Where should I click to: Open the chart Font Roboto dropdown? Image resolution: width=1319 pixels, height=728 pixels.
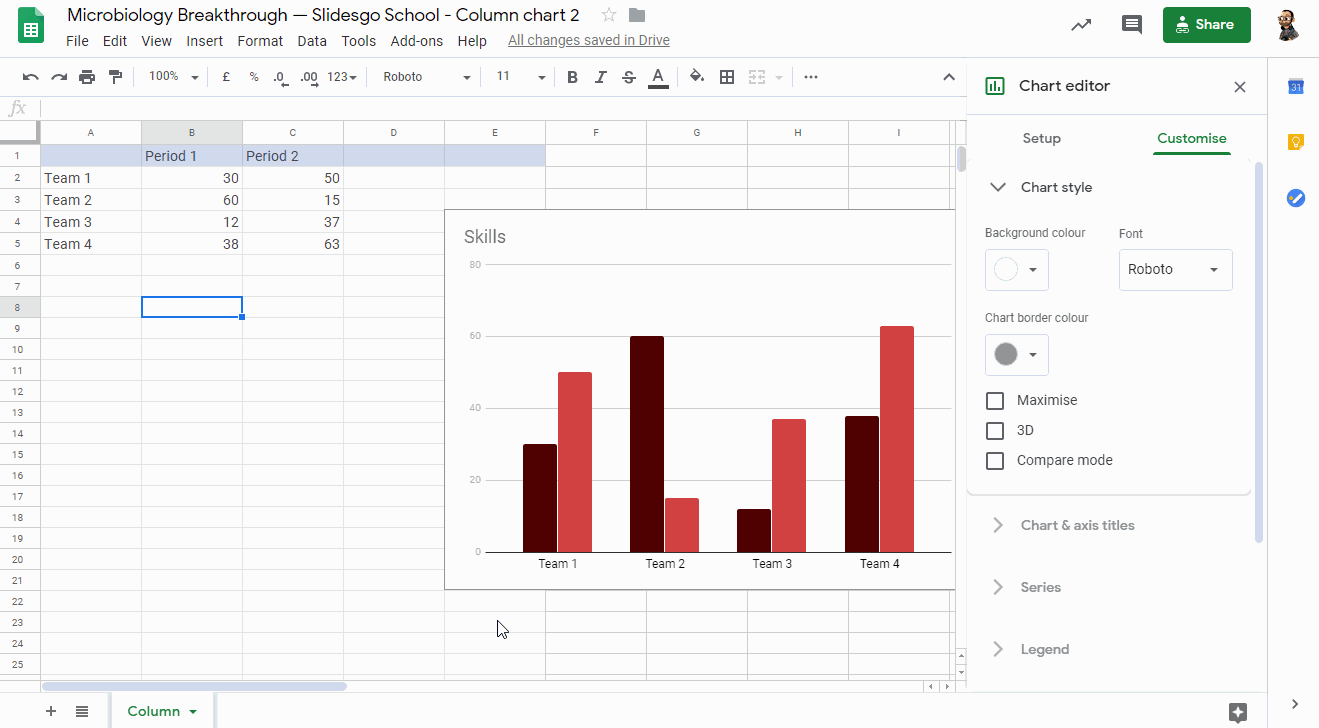1175,270
